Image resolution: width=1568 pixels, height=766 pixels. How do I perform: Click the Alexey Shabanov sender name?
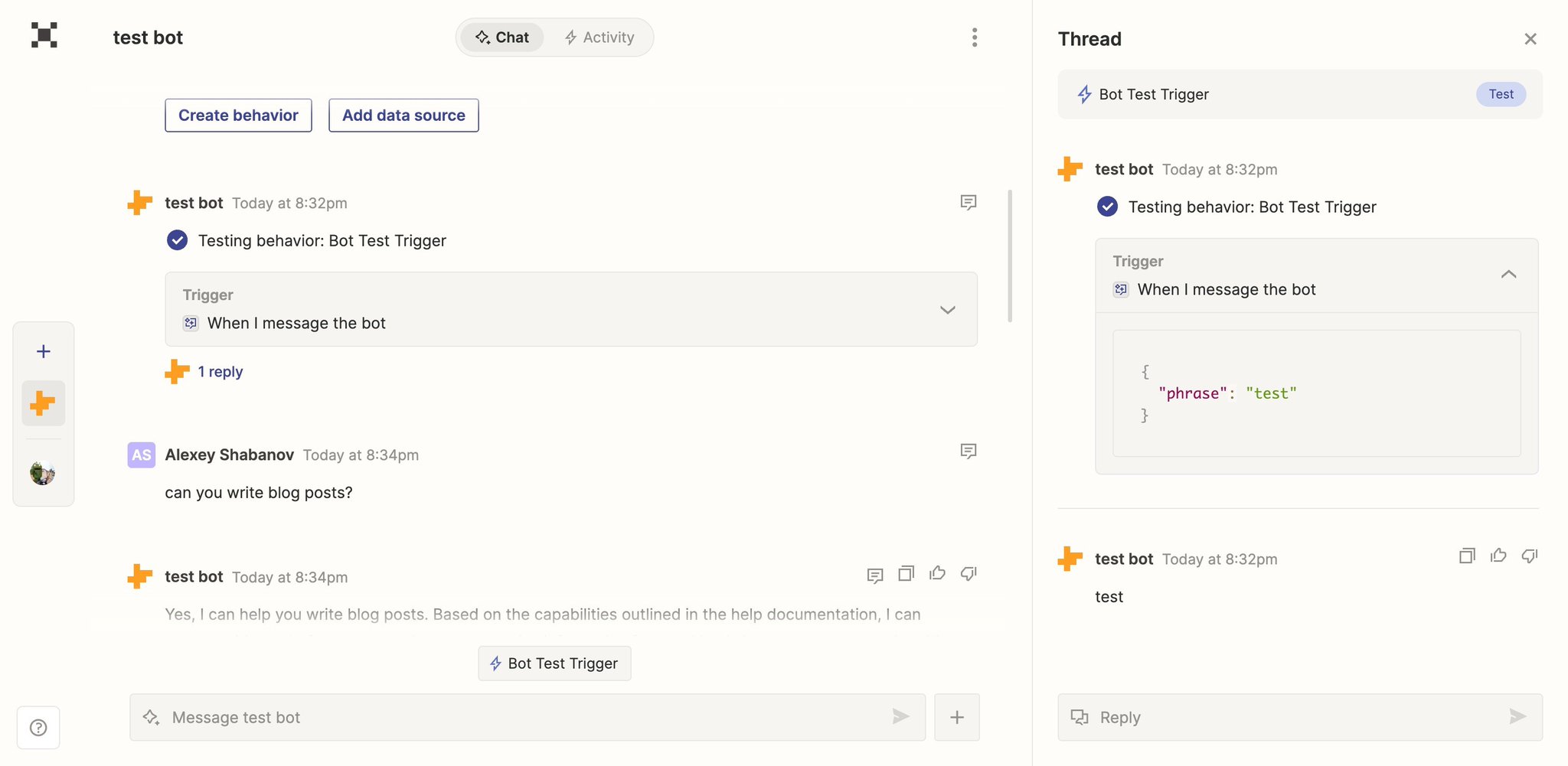coord(230,455)
